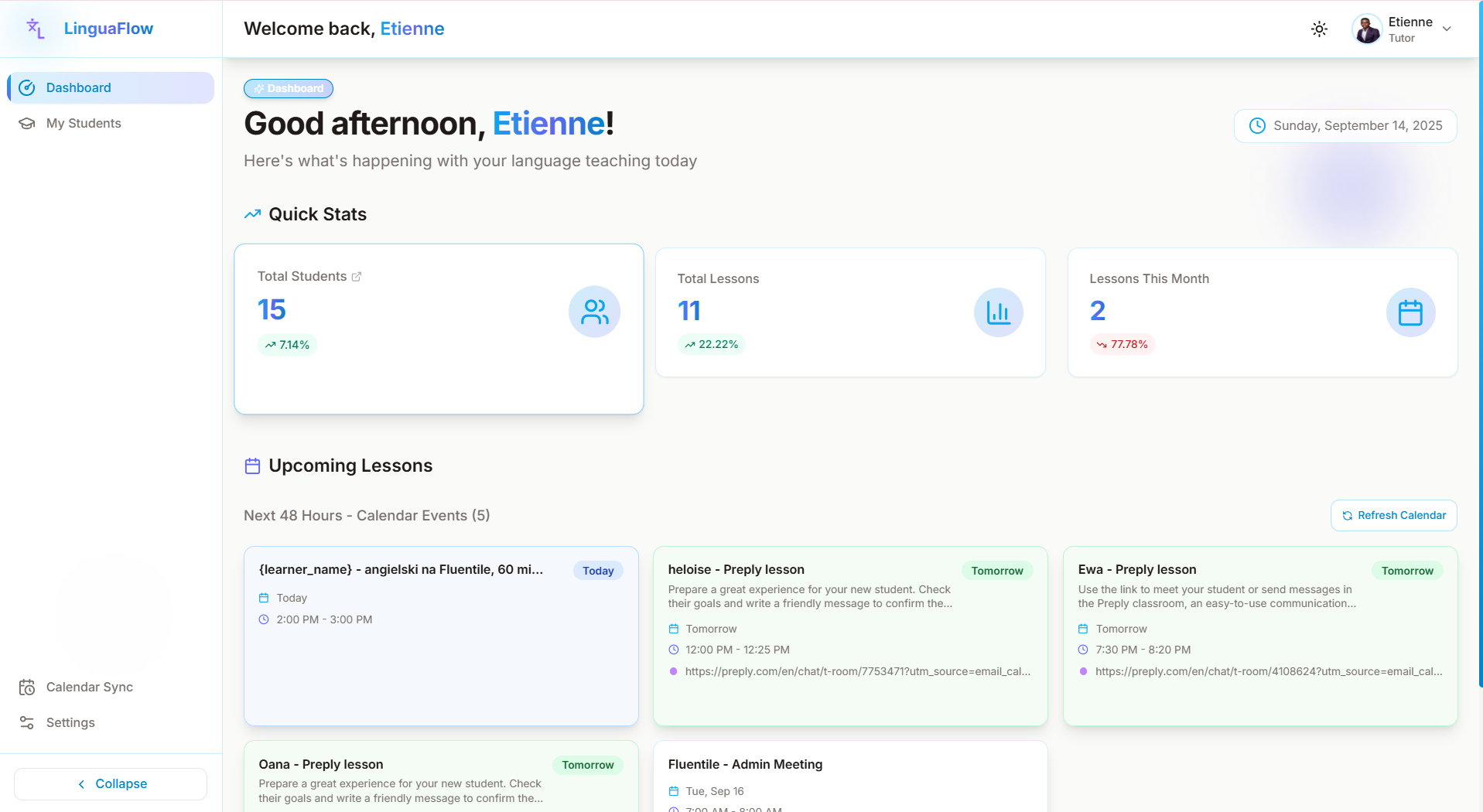
Task: Click the Tue, Sep 16 calendar icon
Action: coord(674,791)
